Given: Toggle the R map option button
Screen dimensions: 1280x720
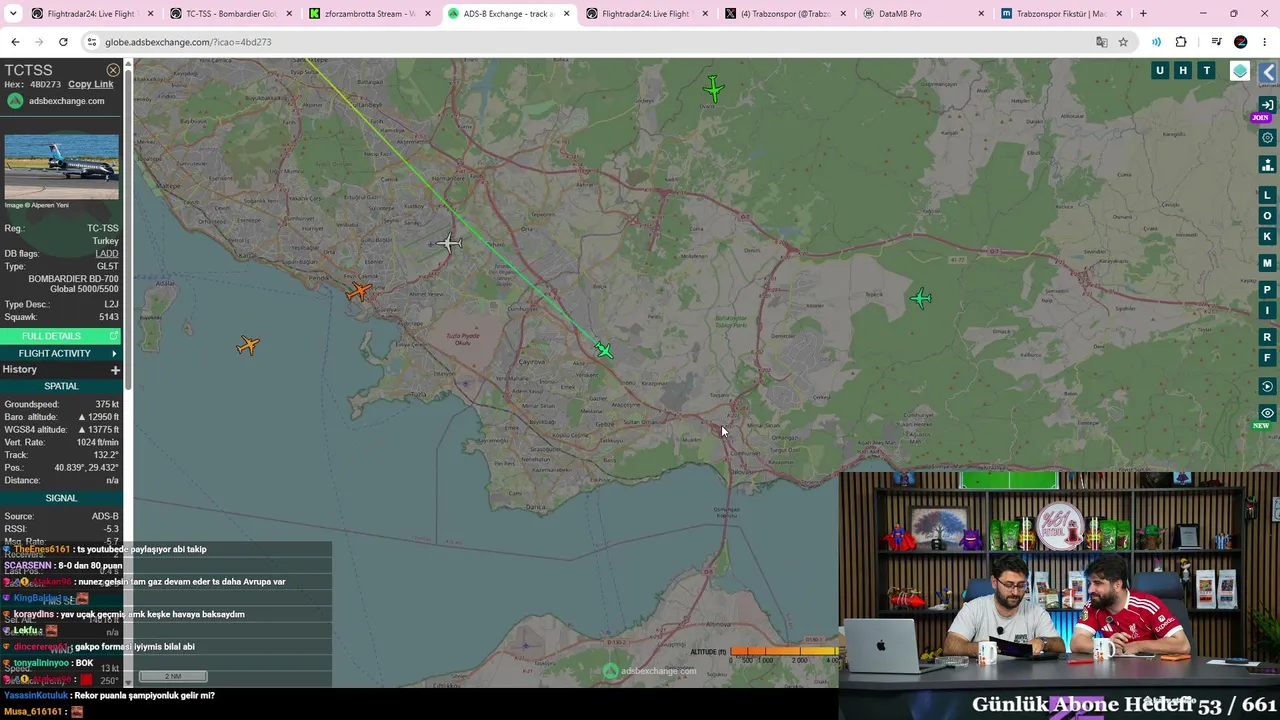Looking at the screenshot, I should [1268, 337].
